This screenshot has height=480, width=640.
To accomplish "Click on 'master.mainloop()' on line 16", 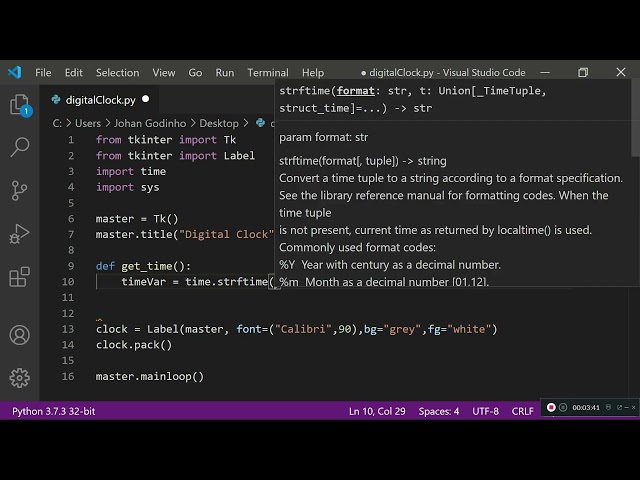I will (149, 376).
